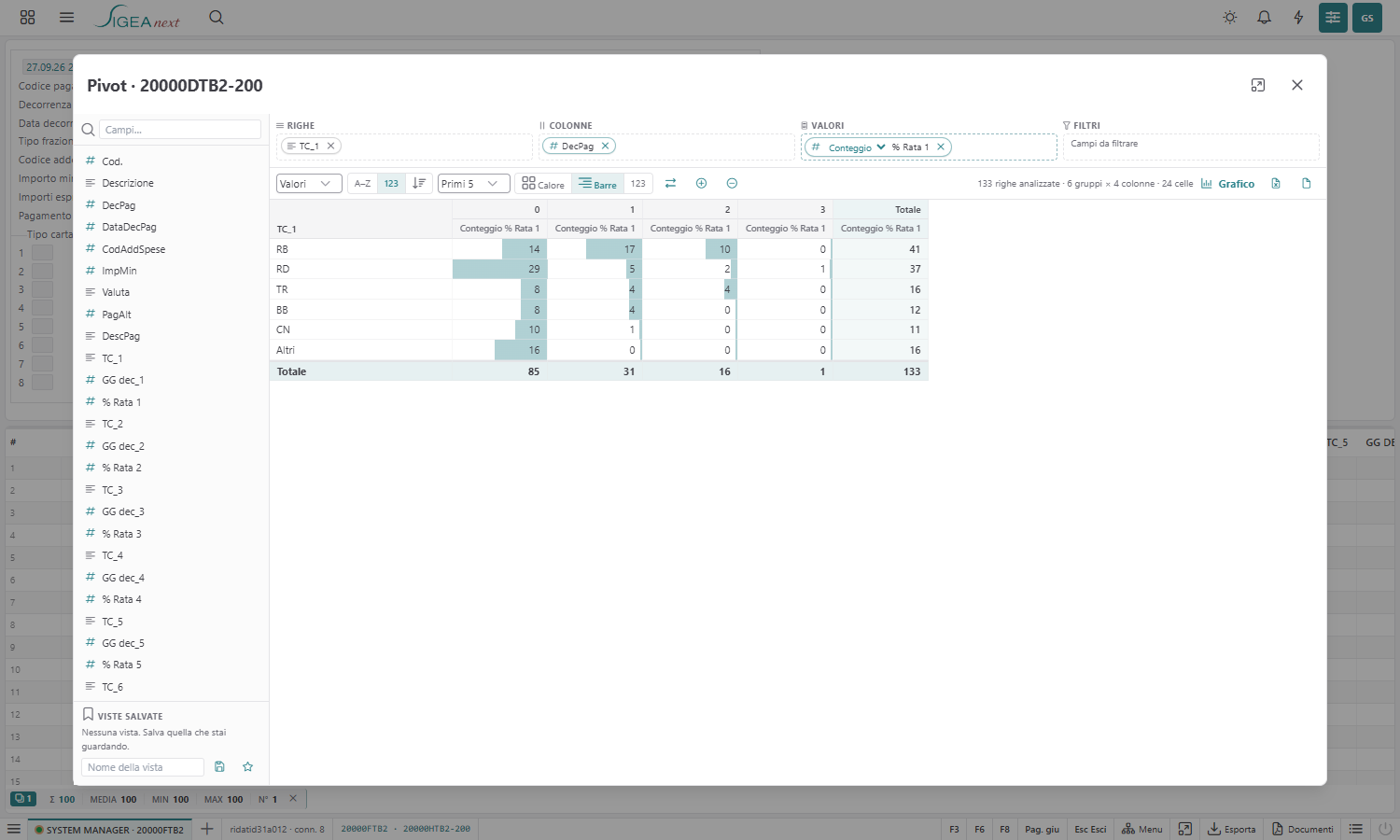Image resolution: width=1400 pixels, height=840 pixels.
Task: Remove % Rata 1 from the values area
Action: (x=941, y=147)
